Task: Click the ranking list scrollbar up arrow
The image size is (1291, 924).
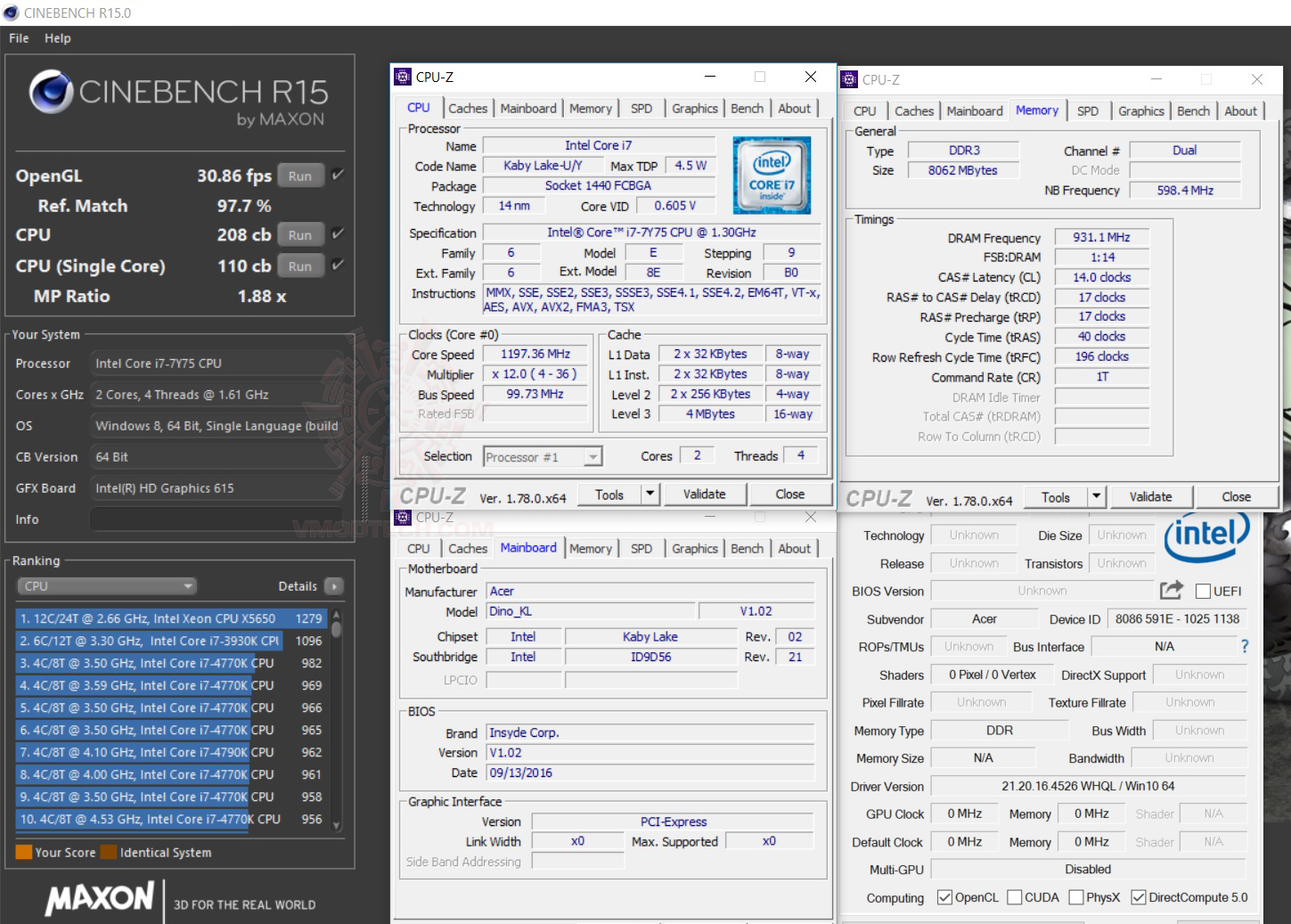Action: [x=337, y=616]
